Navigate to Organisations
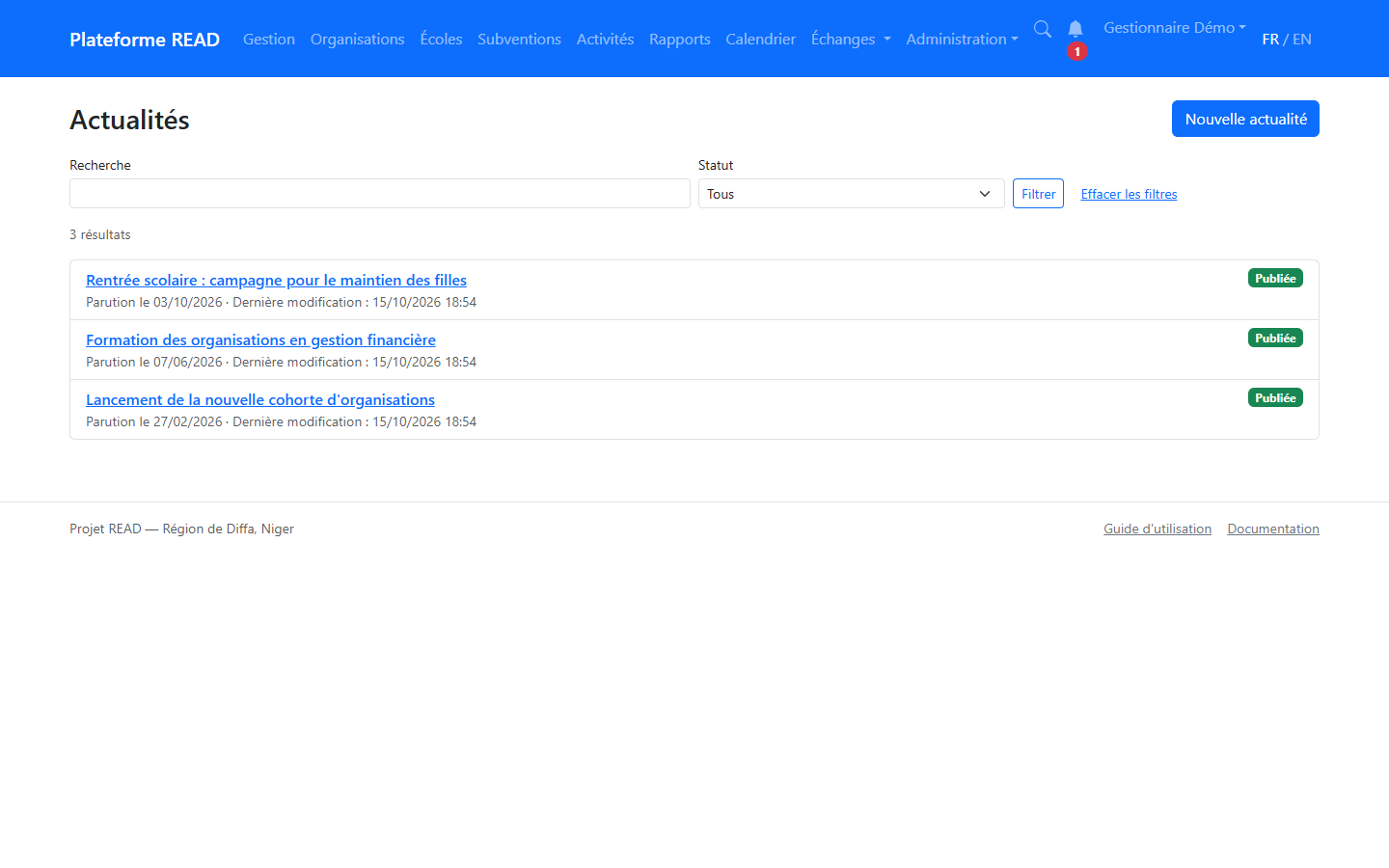The image size is (1389, 868). 358,39
